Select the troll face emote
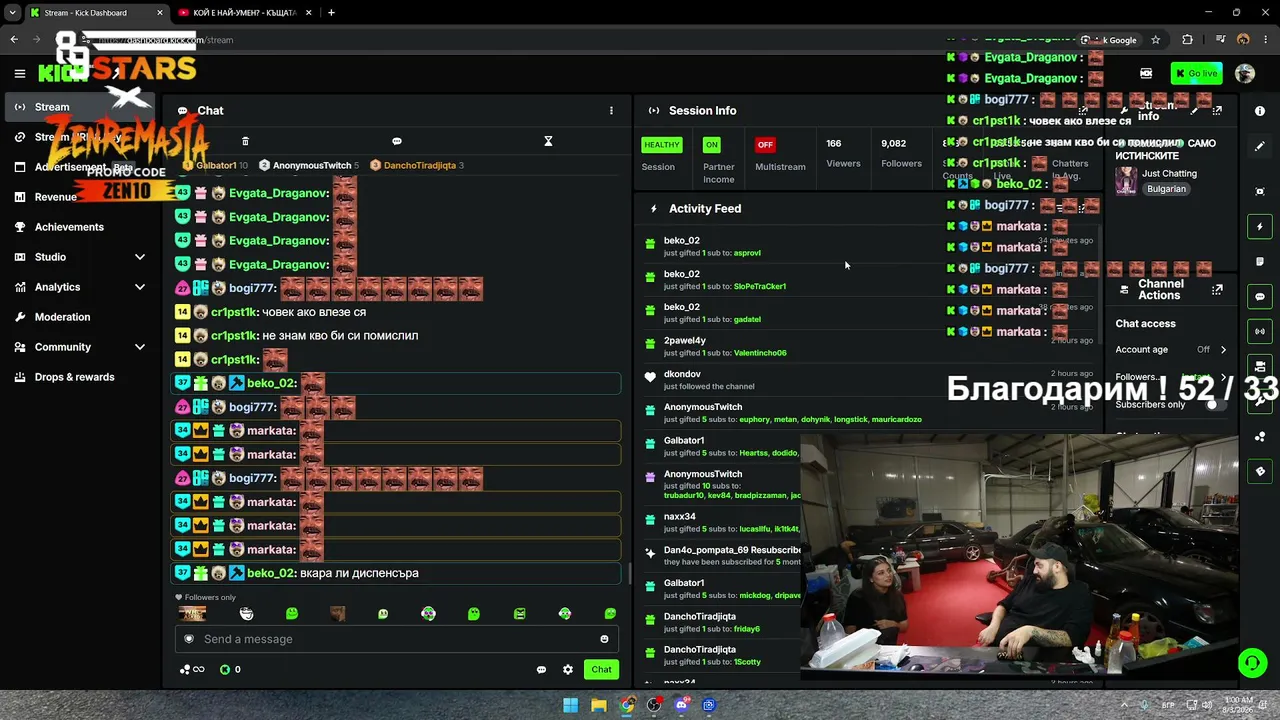 point(247,614)
